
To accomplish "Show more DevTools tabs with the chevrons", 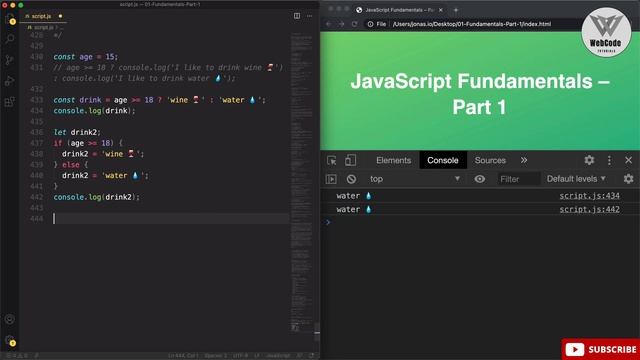I will point(524,160).
